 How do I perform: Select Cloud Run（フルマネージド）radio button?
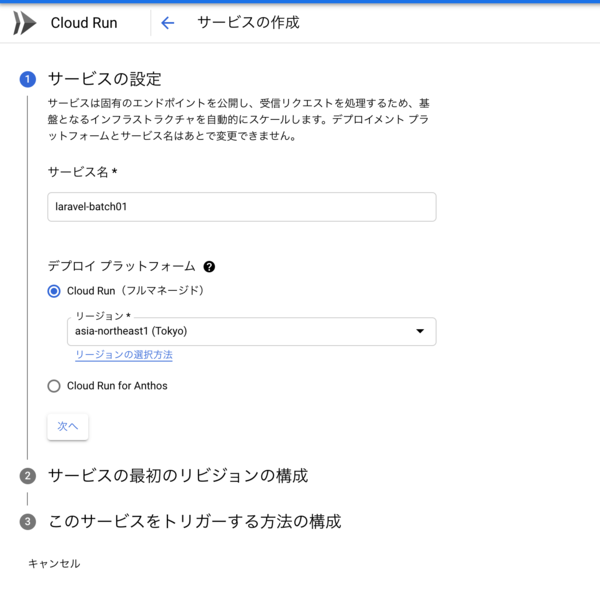click(x=54, y=291)
